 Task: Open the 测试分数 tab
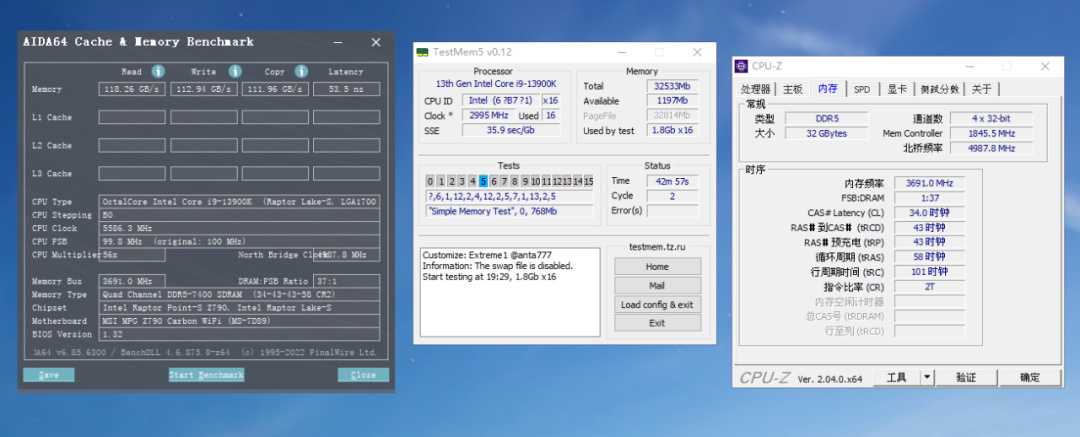coord(939,89)
